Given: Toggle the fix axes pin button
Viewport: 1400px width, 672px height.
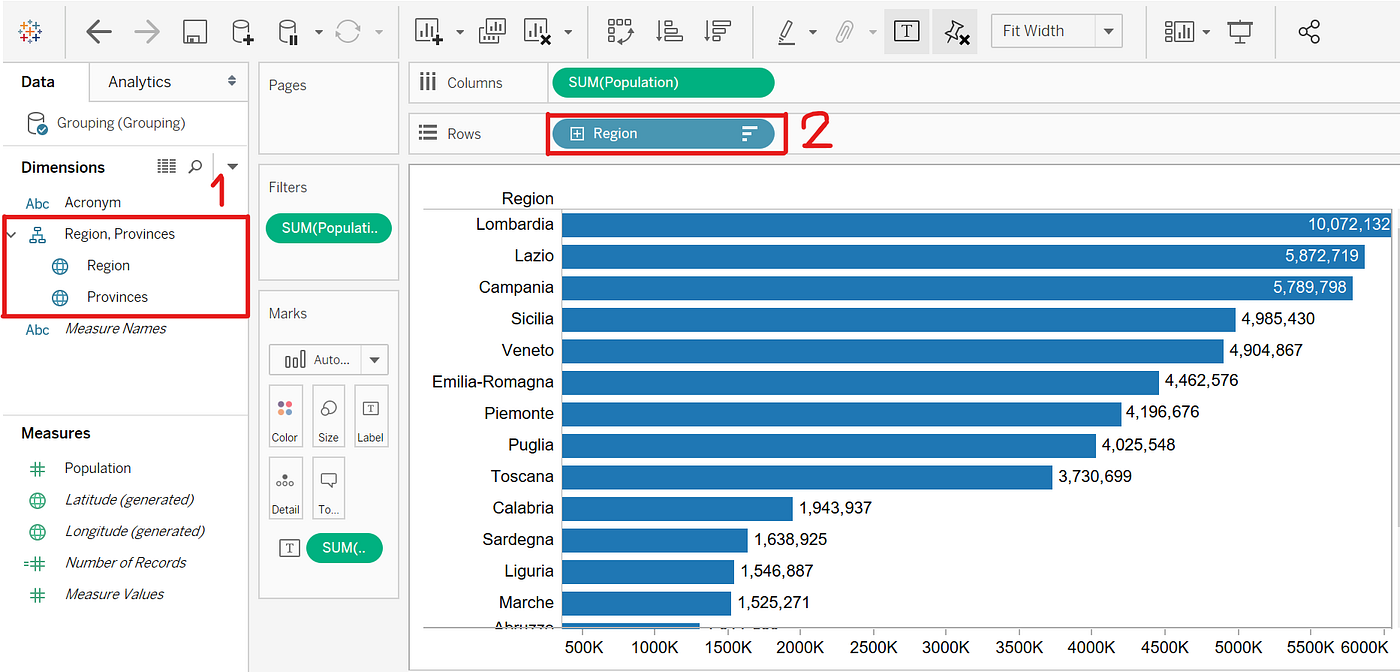Looking at the screenshot, I should 955,31.
